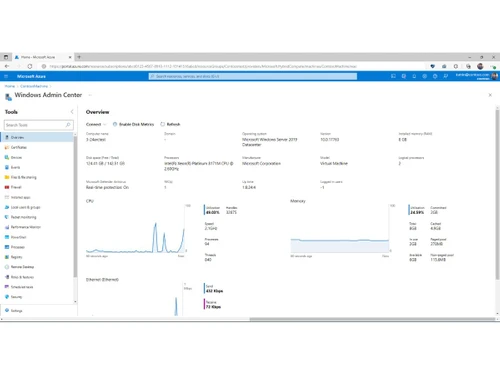Click the Overview heading text
The height and width of the screenshot is (375, 500).
(97, 112)
